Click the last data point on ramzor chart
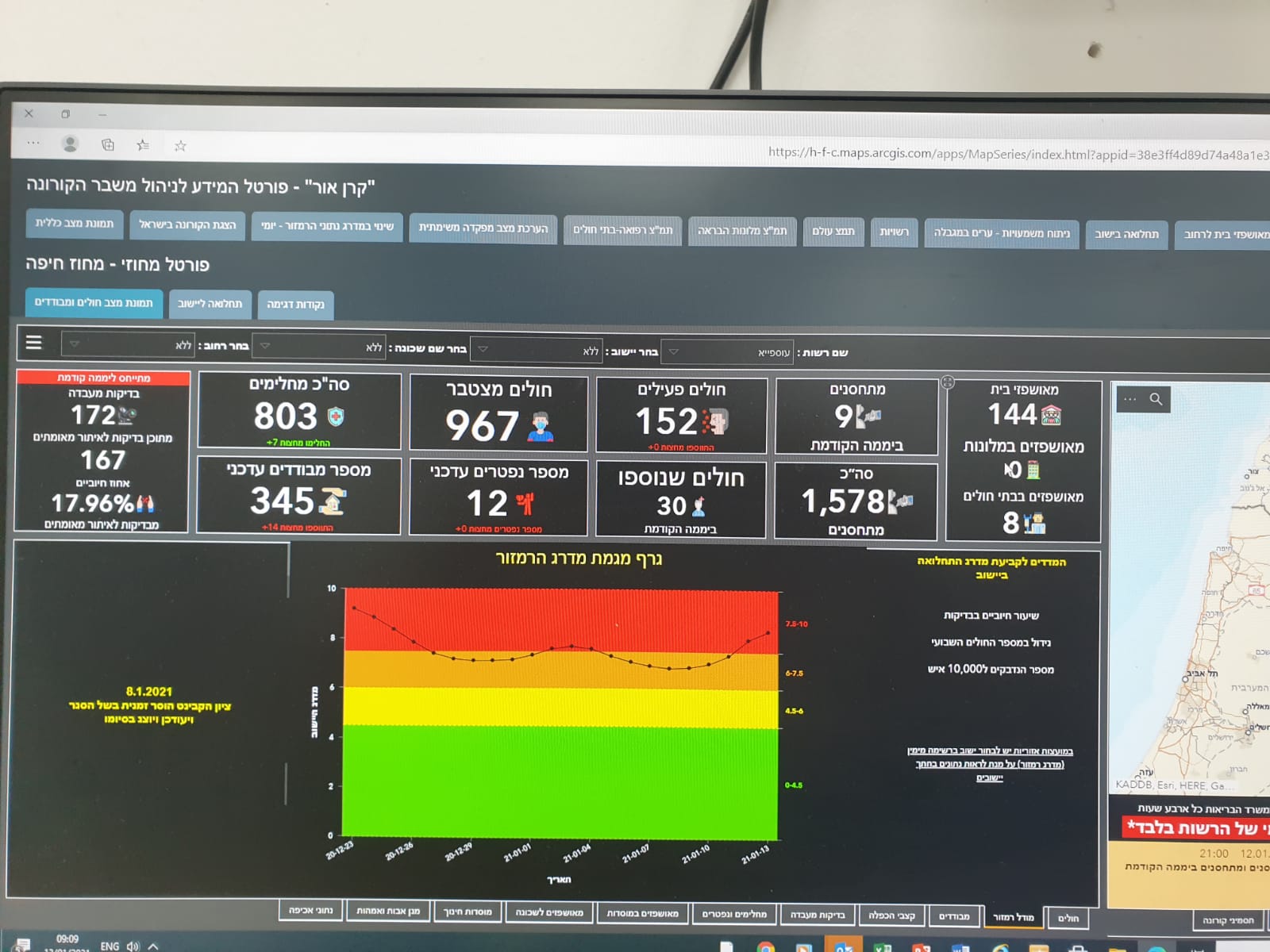The width and height of the screenshot is (1270, 952). pyautogui.click(x=768, y=633)
